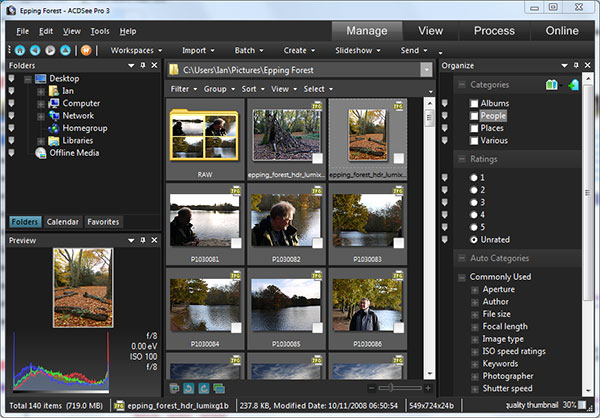Screen dimensions: 600x418
Task: Open the Filter dropdown above thumbnails
Action: (182, 89)
